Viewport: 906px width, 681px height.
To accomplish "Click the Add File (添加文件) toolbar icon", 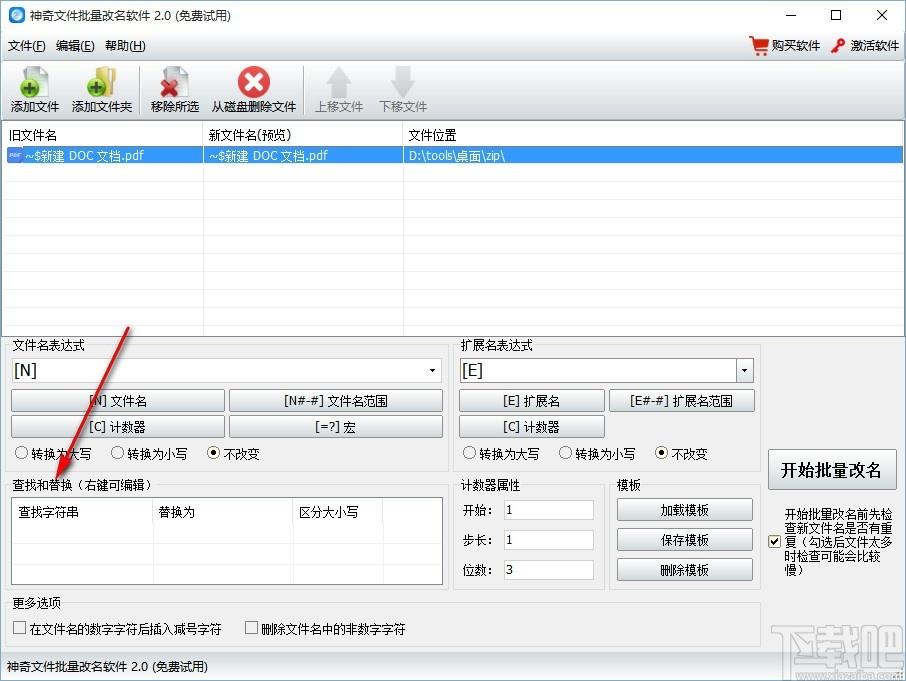I will pos(35,84).
